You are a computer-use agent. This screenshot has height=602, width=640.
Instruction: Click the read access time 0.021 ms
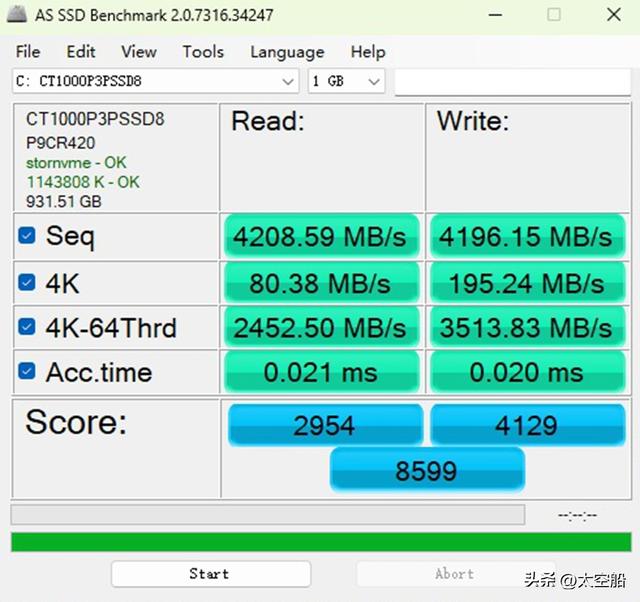pyautogui.click(x=321, y=372)
